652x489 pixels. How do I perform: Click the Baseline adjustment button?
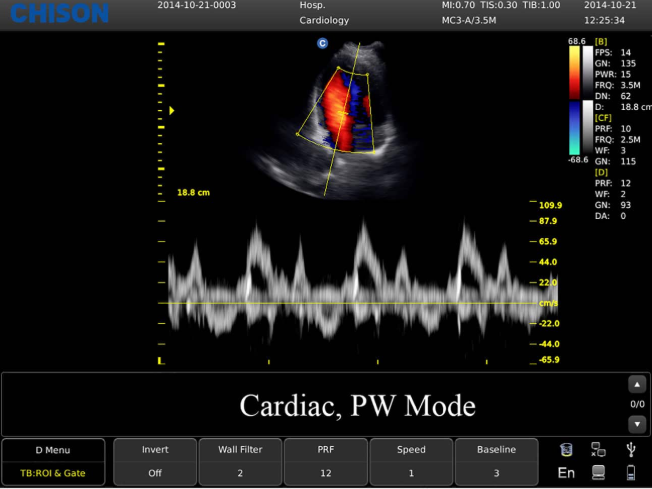(495, 461)
